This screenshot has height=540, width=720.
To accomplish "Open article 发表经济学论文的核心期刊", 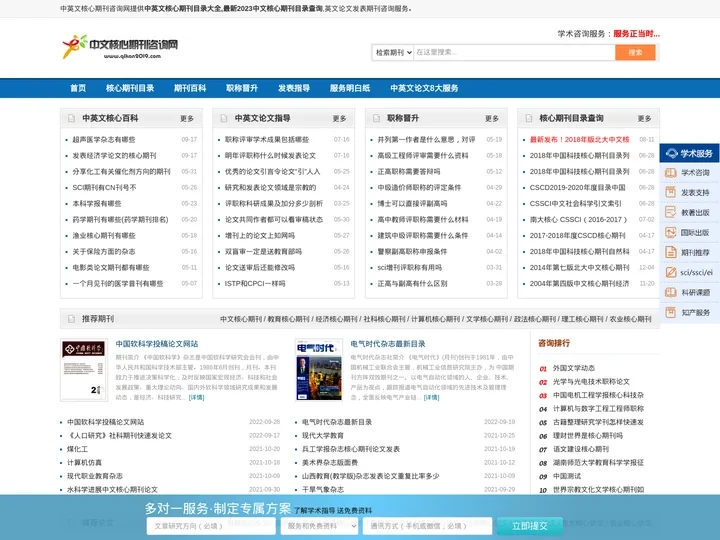I will coord(114,156).
